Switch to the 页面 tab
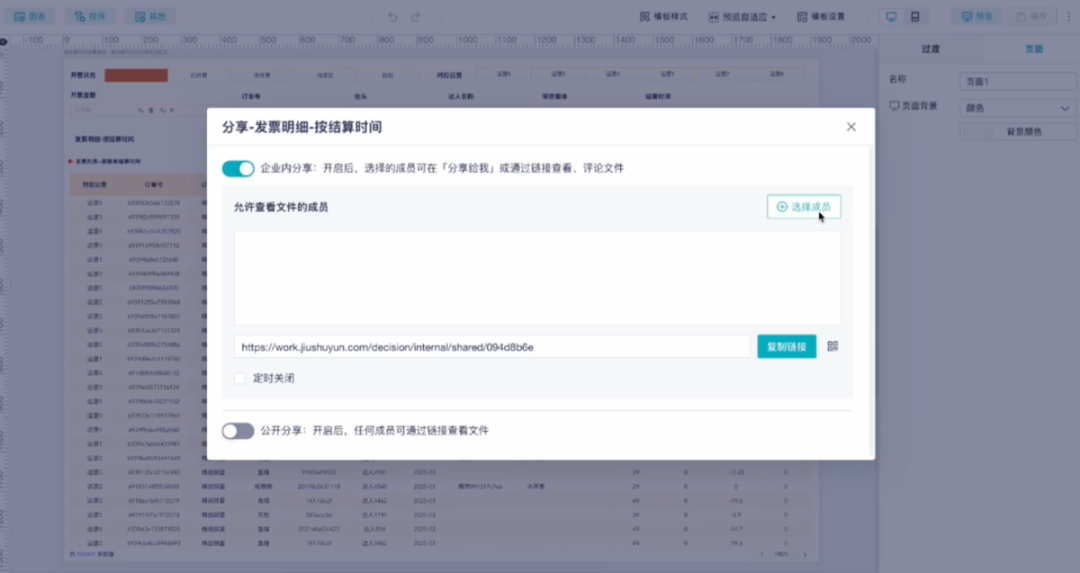The height and width of the screenshot is (573, 1080). (1034, 49)
